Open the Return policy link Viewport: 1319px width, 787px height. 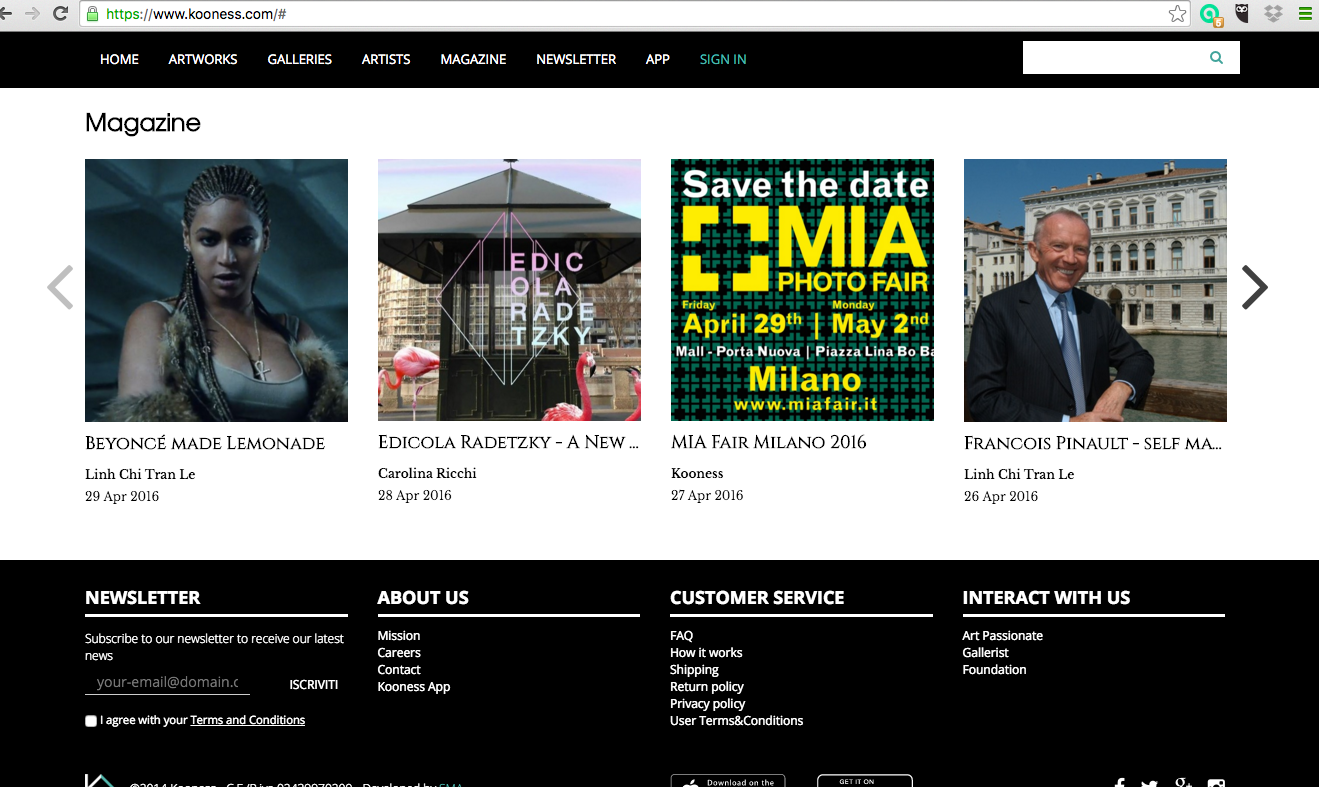[707, 687]
